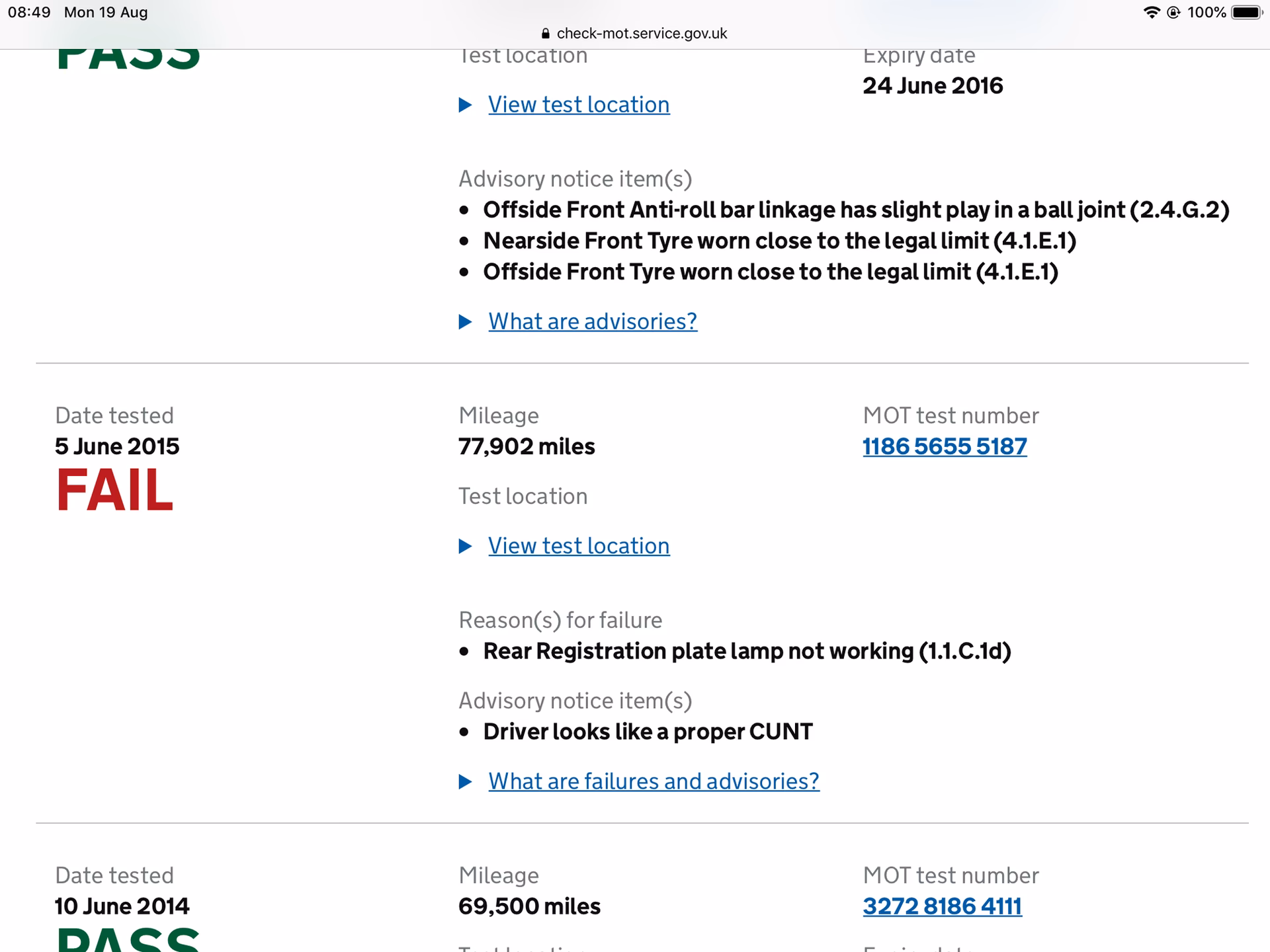Tap the Wi-Fi status icon
Screen dimensions: 1270x952
(1152, 13)
